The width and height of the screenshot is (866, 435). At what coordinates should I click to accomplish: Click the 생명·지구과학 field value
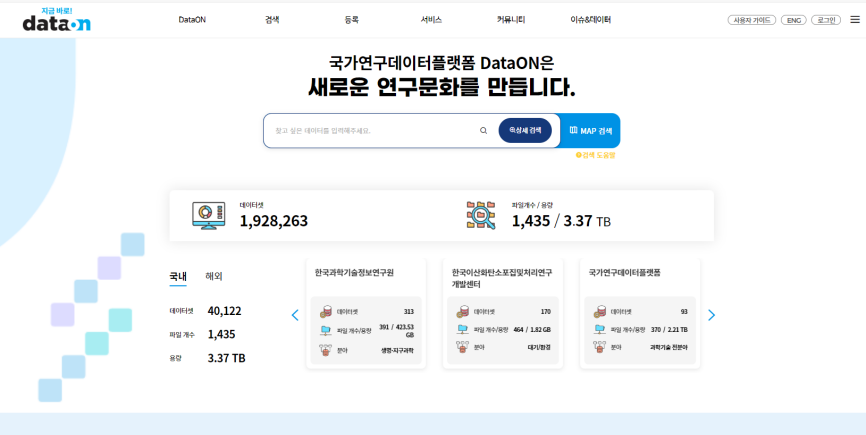pos(397,350)
